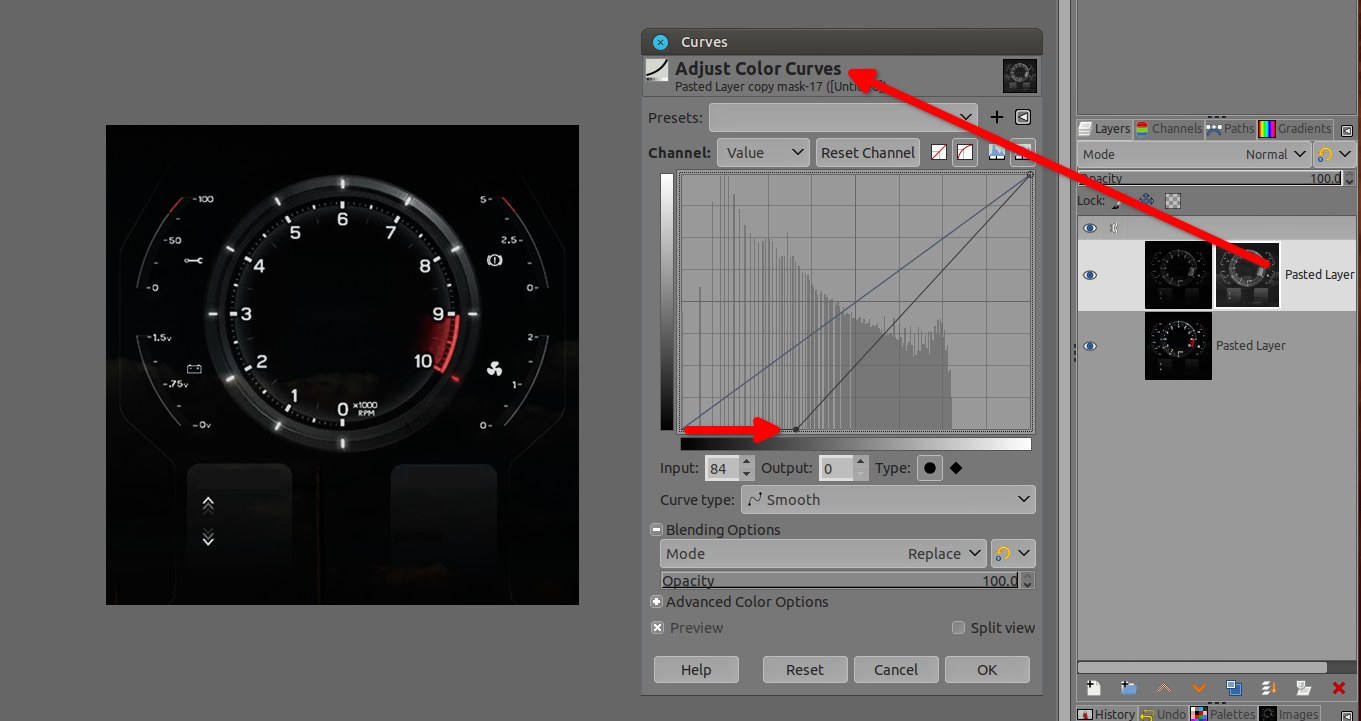Open the Presets combo box
Image resolution: width=1361 pixels, height=721 pixels.
(843, 117)
